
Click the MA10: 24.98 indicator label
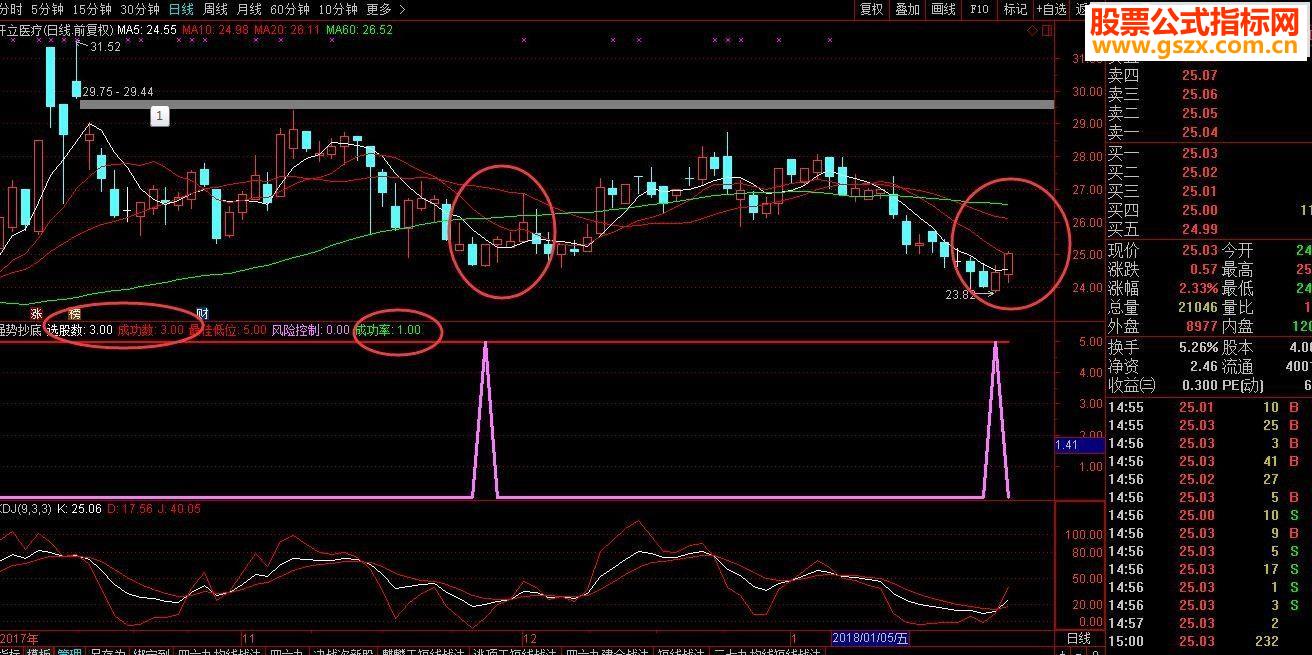coord(215,30)
